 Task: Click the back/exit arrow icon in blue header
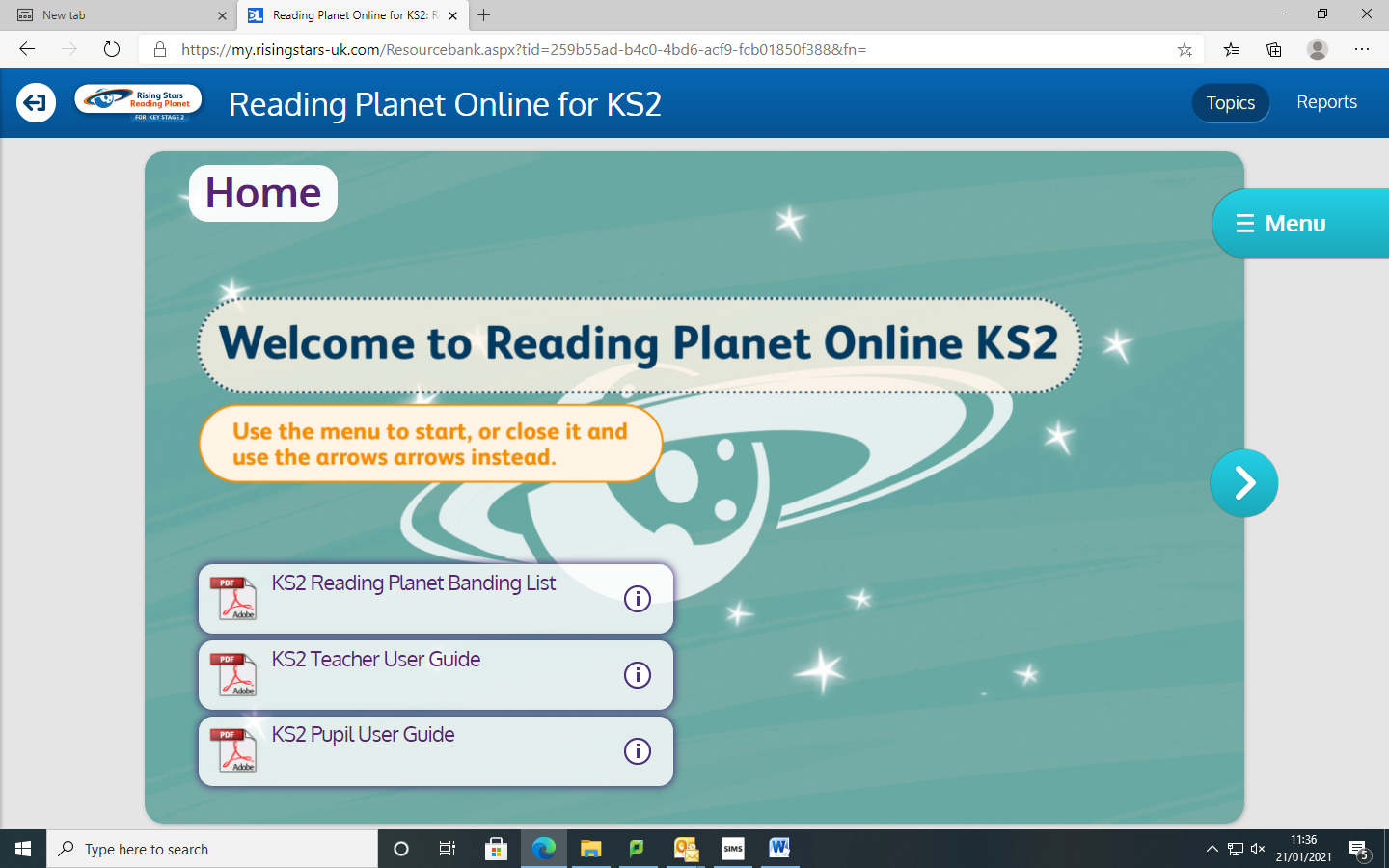(36, 102)
